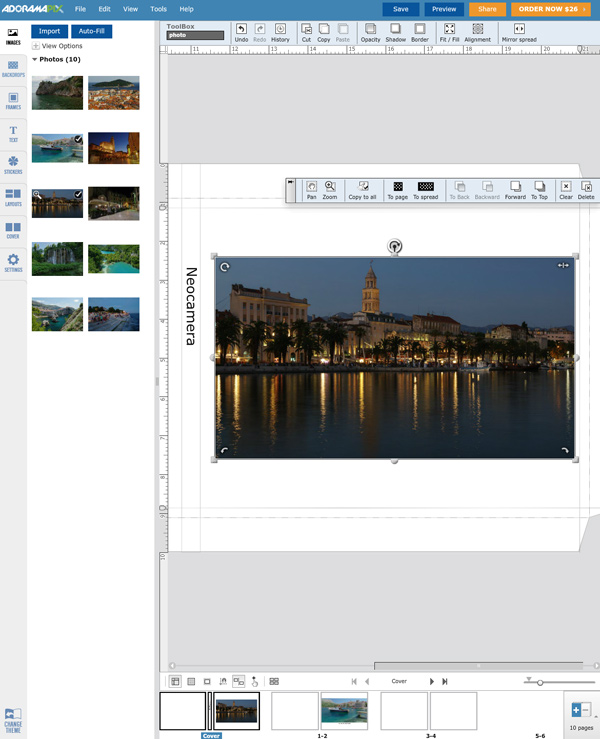Click the rotate handle above the photo
Screen dimensions: 600x739
395,246
